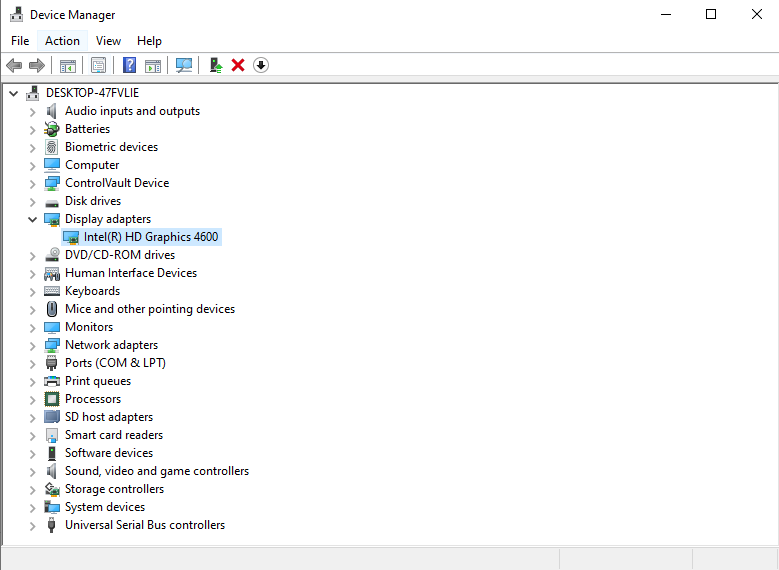Viewport: 779px width, 570px height.
Task: Click the Forward arrow toolbar icon
Action: 37,65
